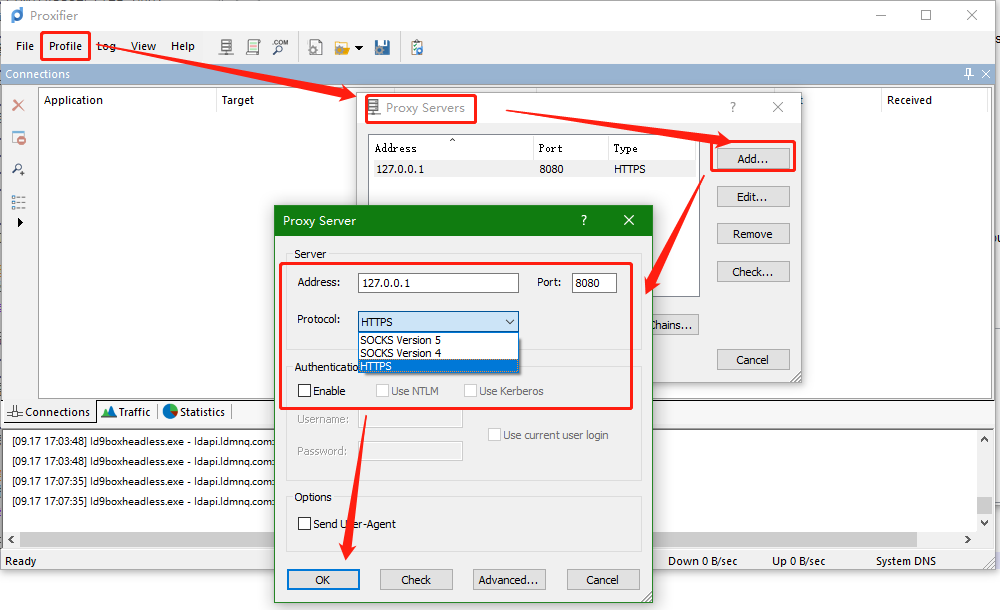Choose SOCKS Version 5 protocol

coord(438,340)
